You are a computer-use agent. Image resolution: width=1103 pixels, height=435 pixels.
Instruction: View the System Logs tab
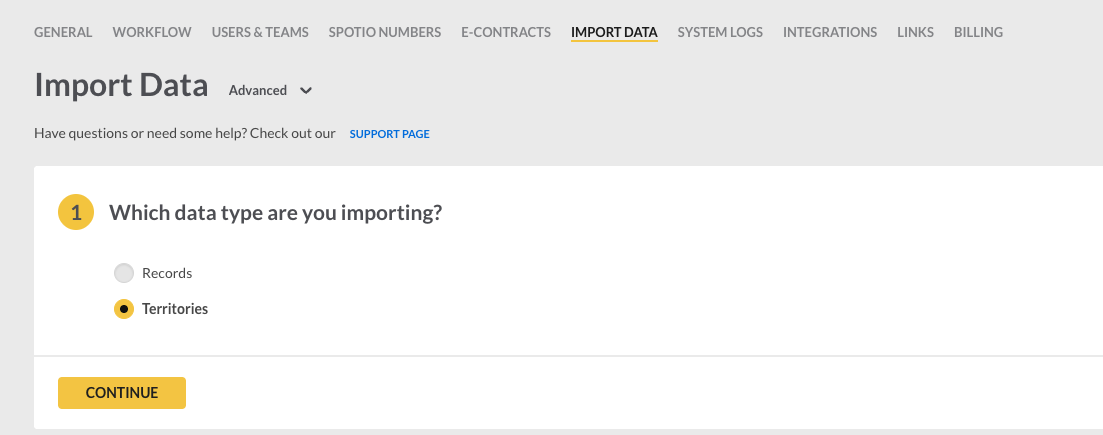(x=720, y=32)
